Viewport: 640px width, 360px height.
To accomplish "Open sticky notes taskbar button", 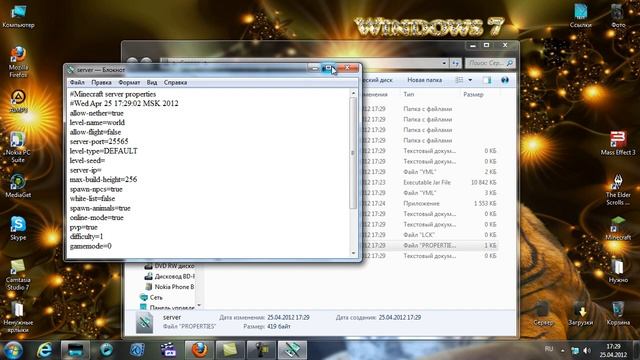I will tap(229, 350).
